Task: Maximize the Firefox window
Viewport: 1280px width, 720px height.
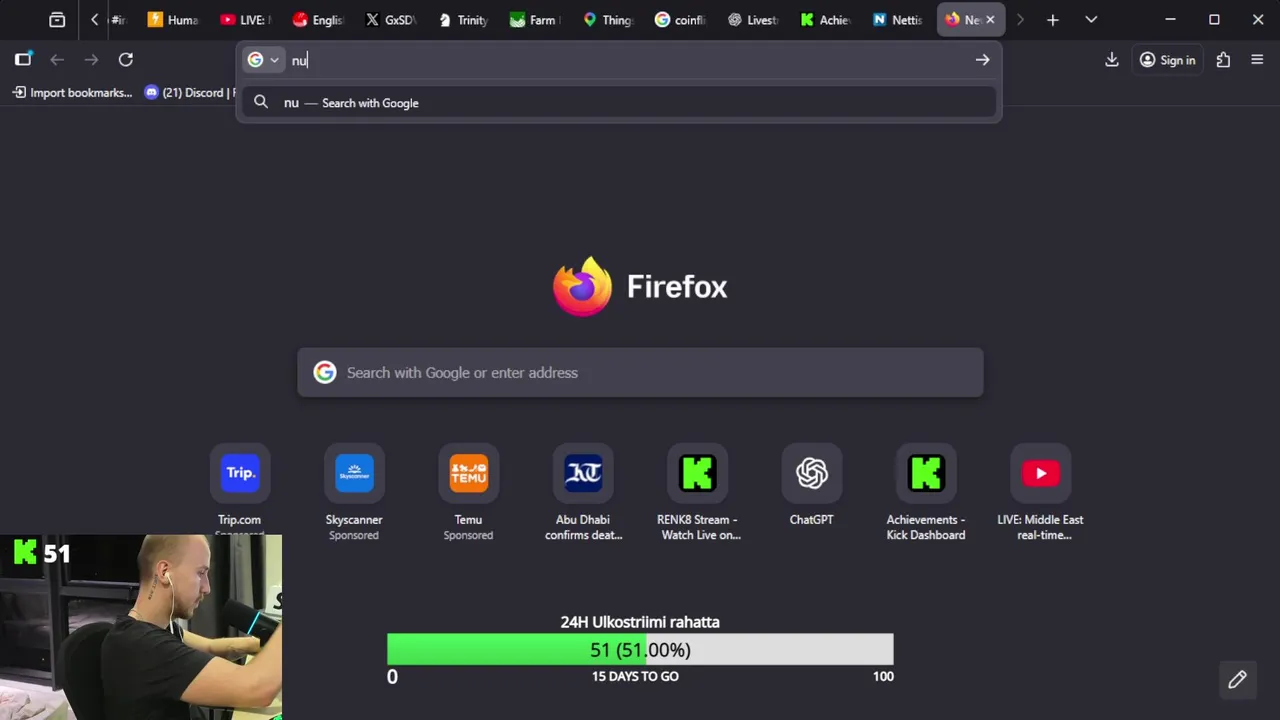Action: tap(1214, 19)
